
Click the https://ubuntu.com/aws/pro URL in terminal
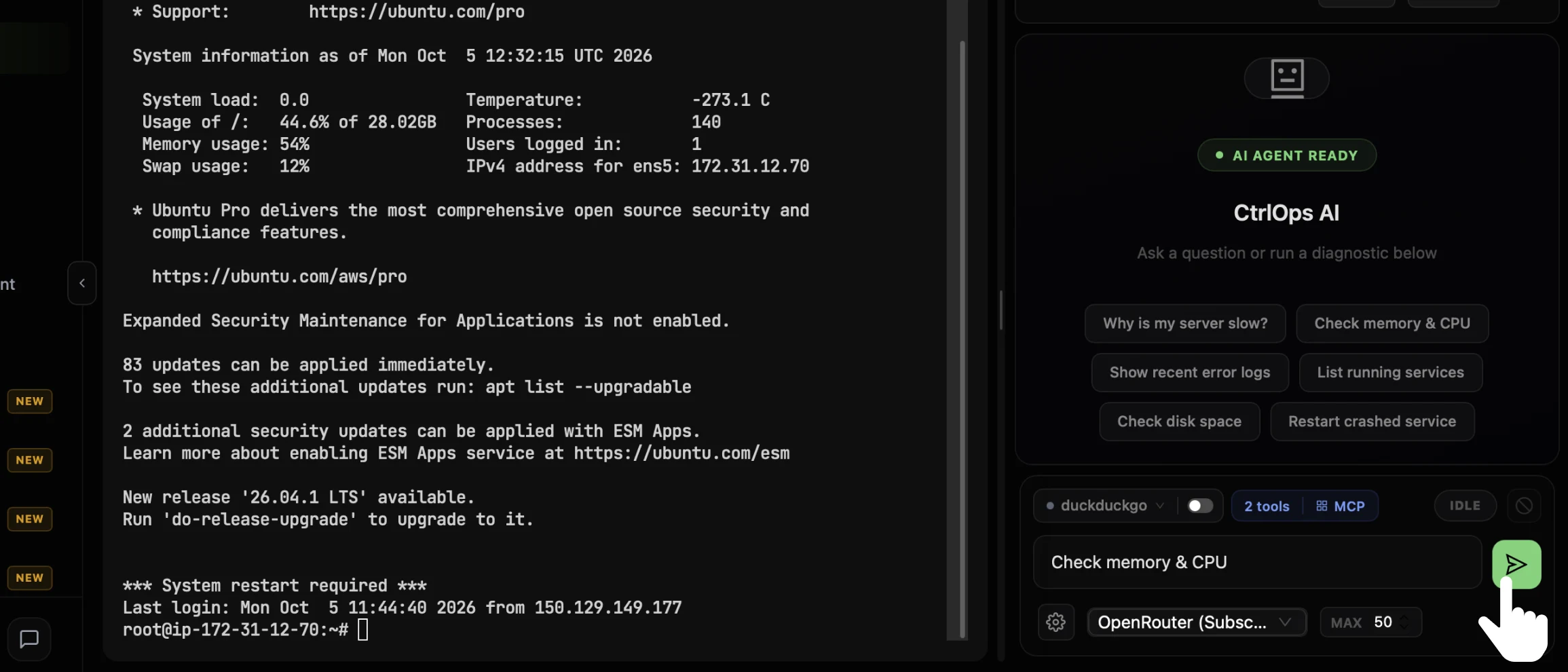(x=279, y=276)
